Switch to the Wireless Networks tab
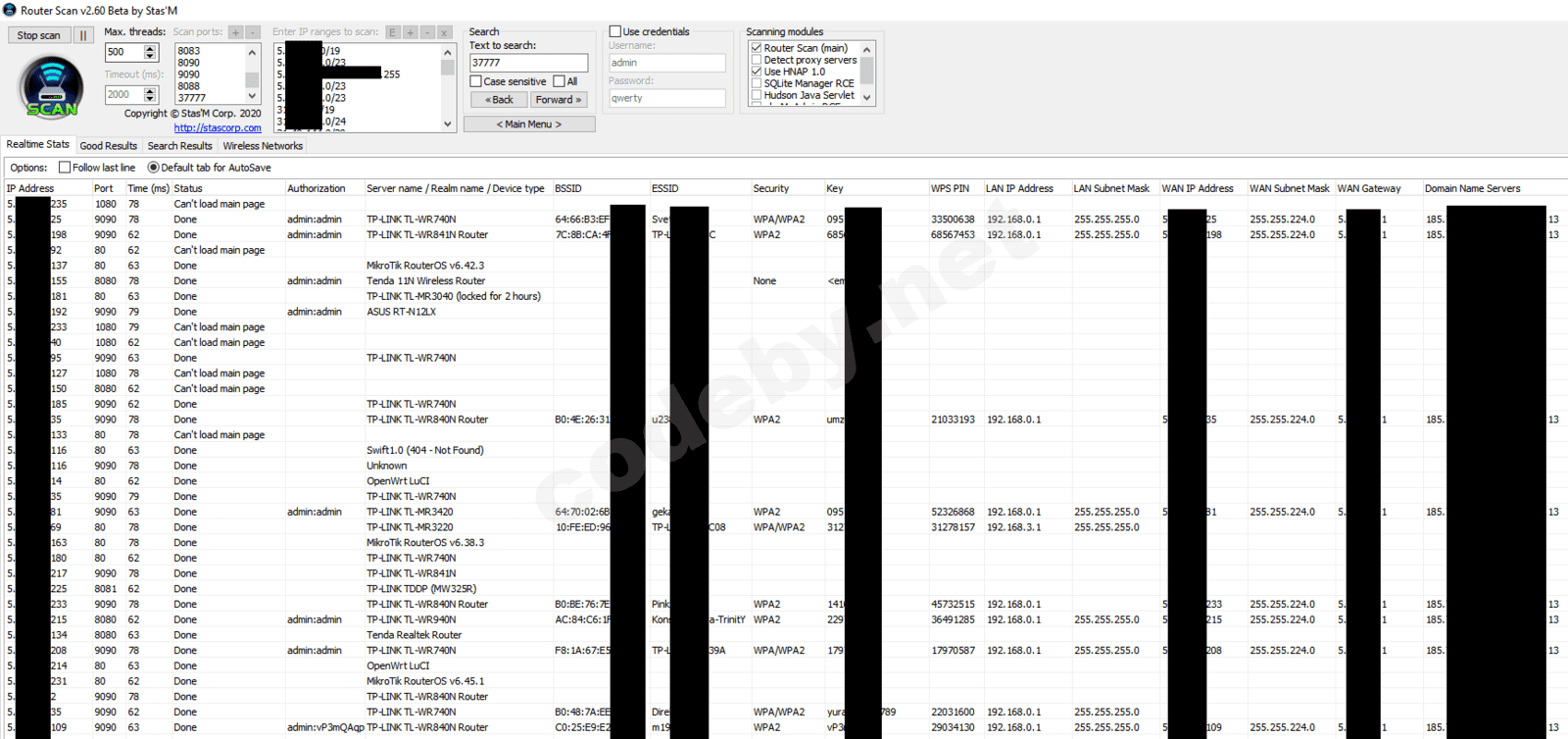Image resolution: width=1568 pixels, height=739 pixels. pos(263,146)
